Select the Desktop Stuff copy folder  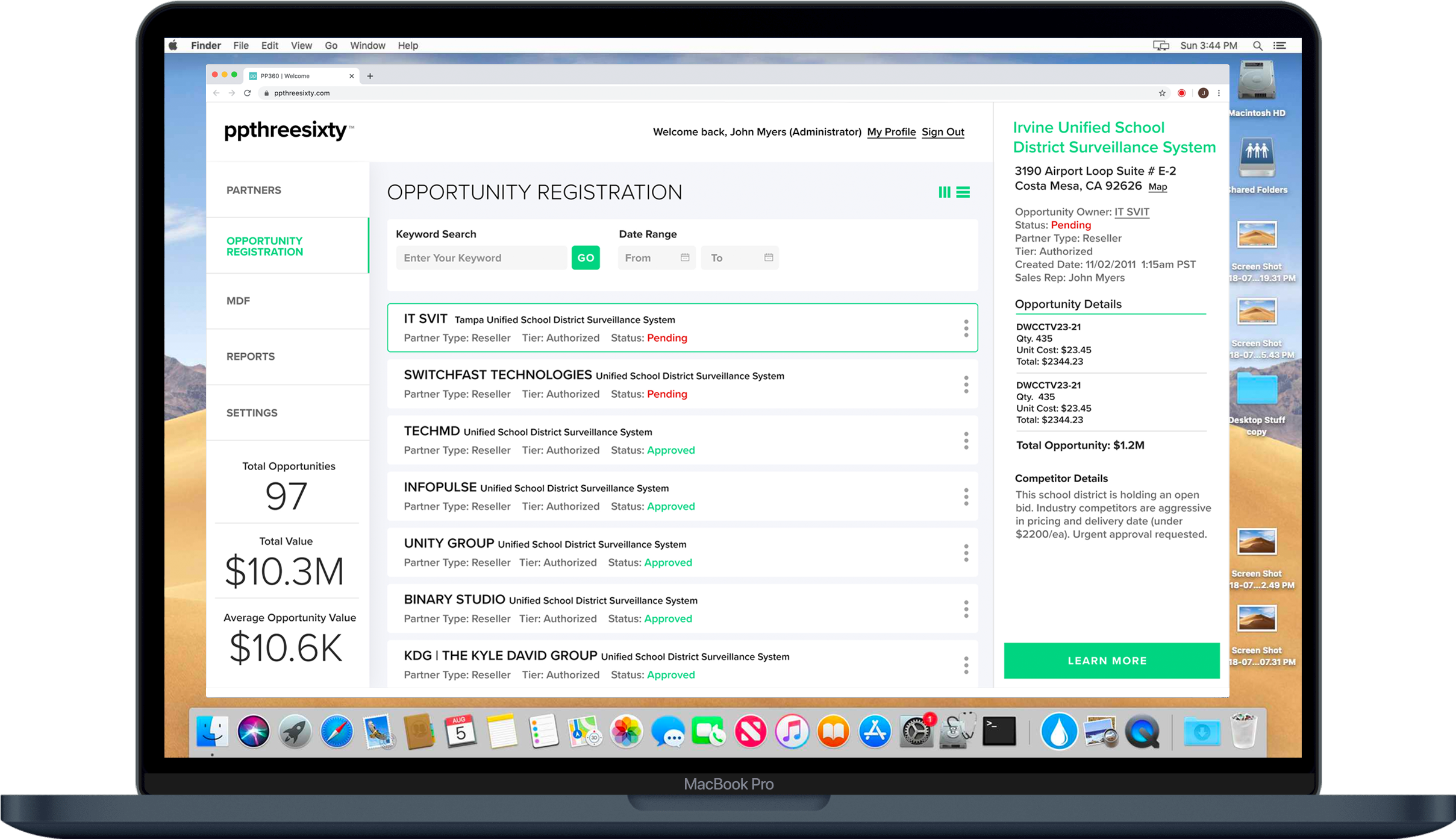(1257, 403)
